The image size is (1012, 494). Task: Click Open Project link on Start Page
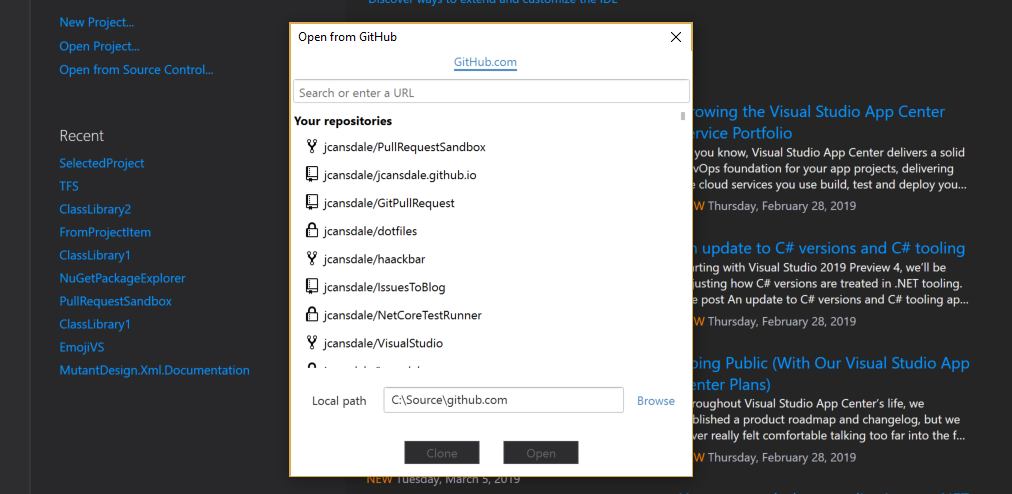click(99, 46)
